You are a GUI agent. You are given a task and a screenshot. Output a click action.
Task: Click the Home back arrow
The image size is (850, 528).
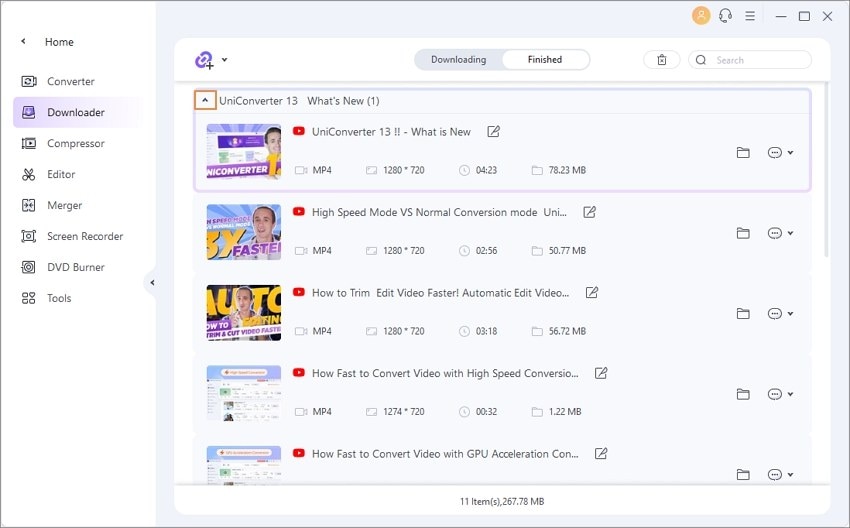(23, 41)
